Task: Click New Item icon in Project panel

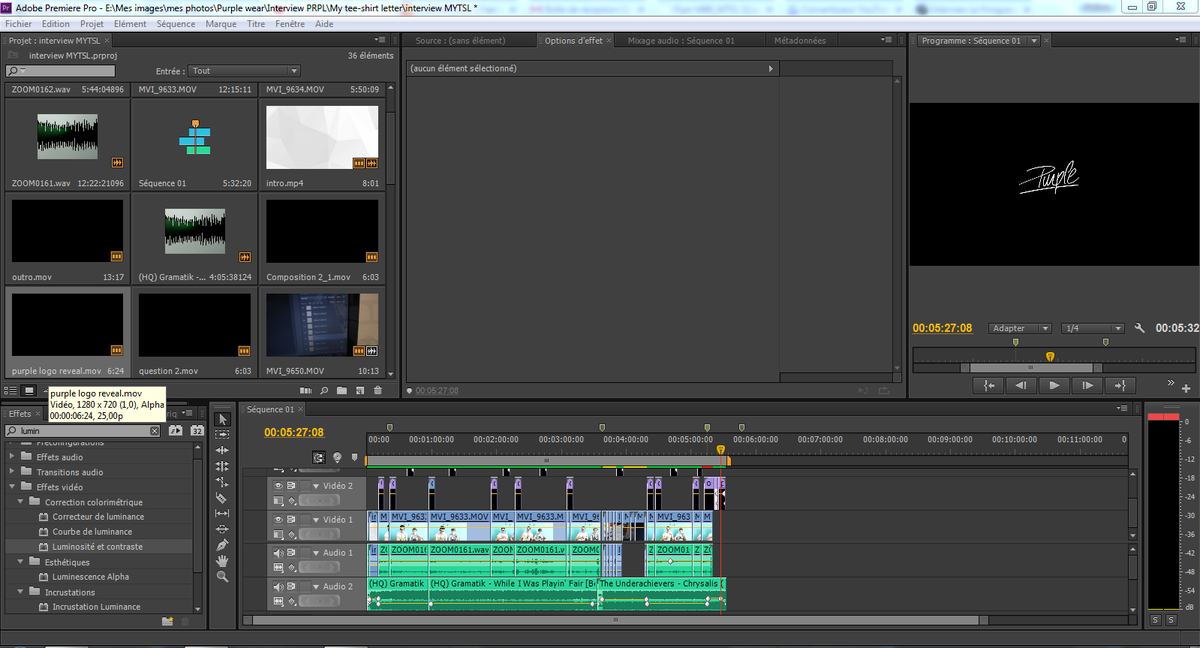Action: coord(359,390)
